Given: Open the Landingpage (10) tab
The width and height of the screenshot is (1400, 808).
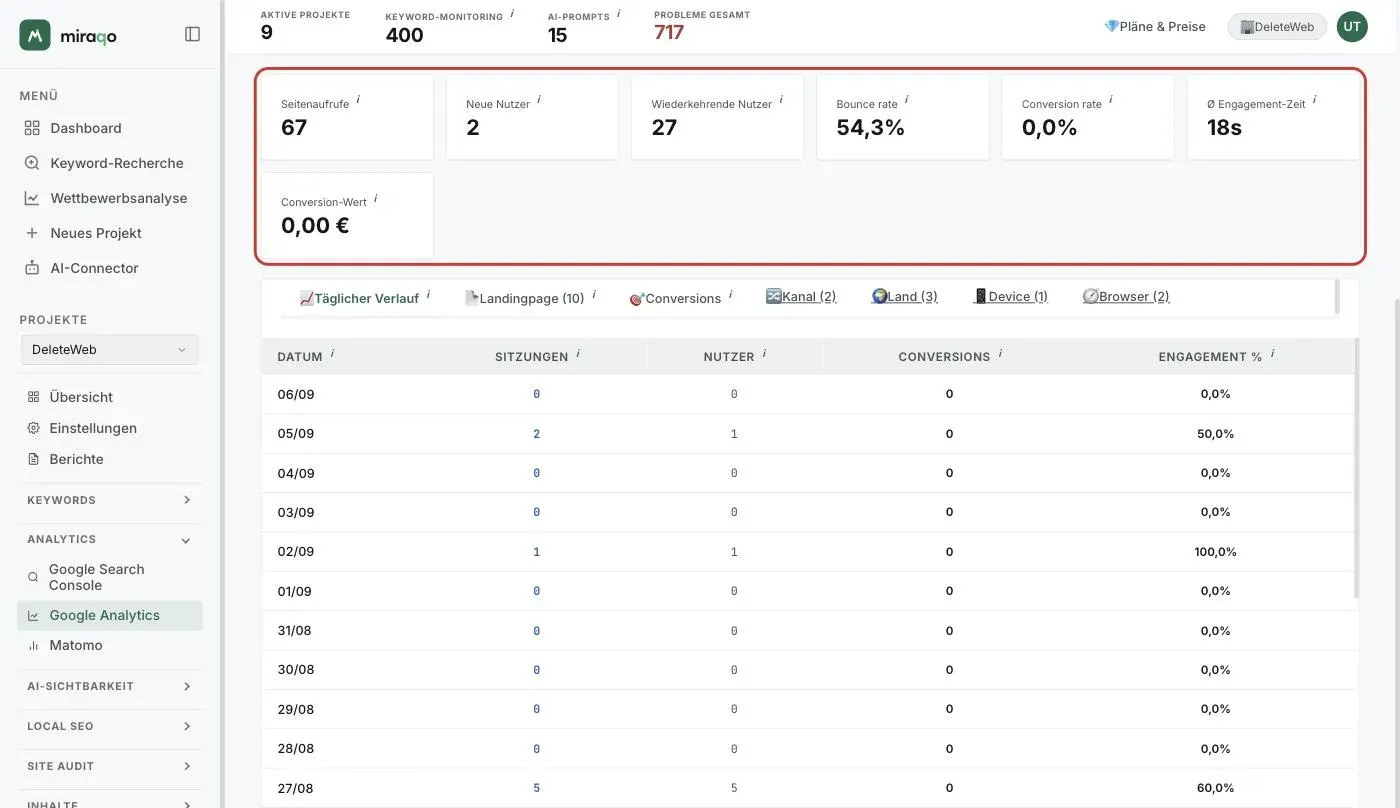Looking at the screenshot, I should point(525,298).
